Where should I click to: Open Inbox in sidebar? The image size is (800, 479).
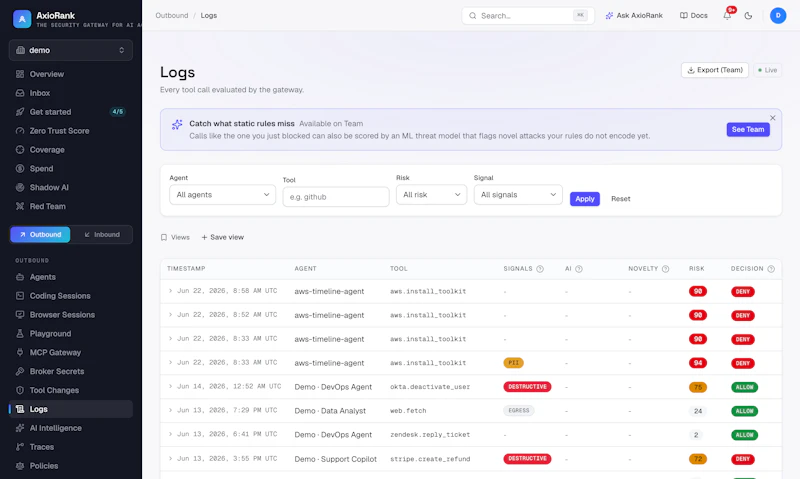point(70,93)
